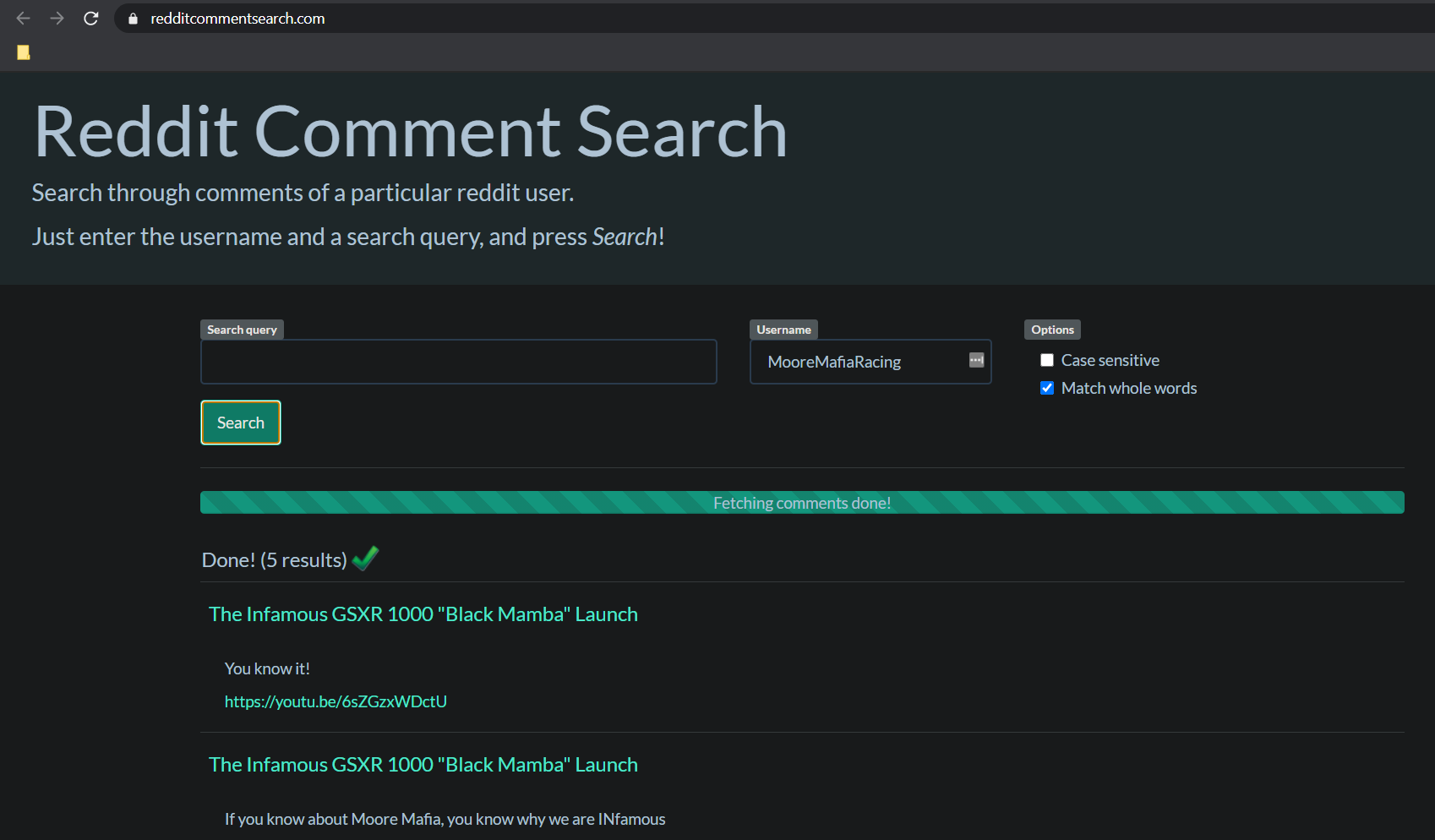
Task: Click the green checkmark next to Done
Action: (365, 559)
